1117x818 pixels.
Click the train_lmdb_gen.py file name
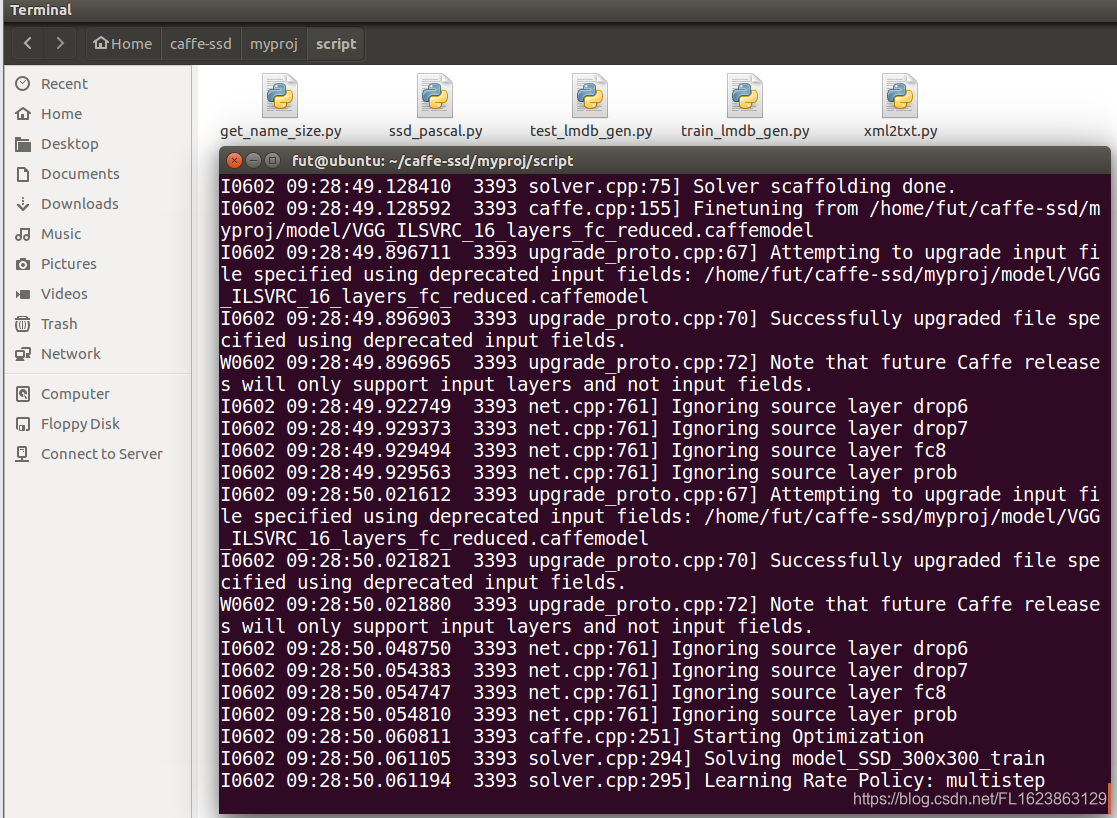(745, 131)
